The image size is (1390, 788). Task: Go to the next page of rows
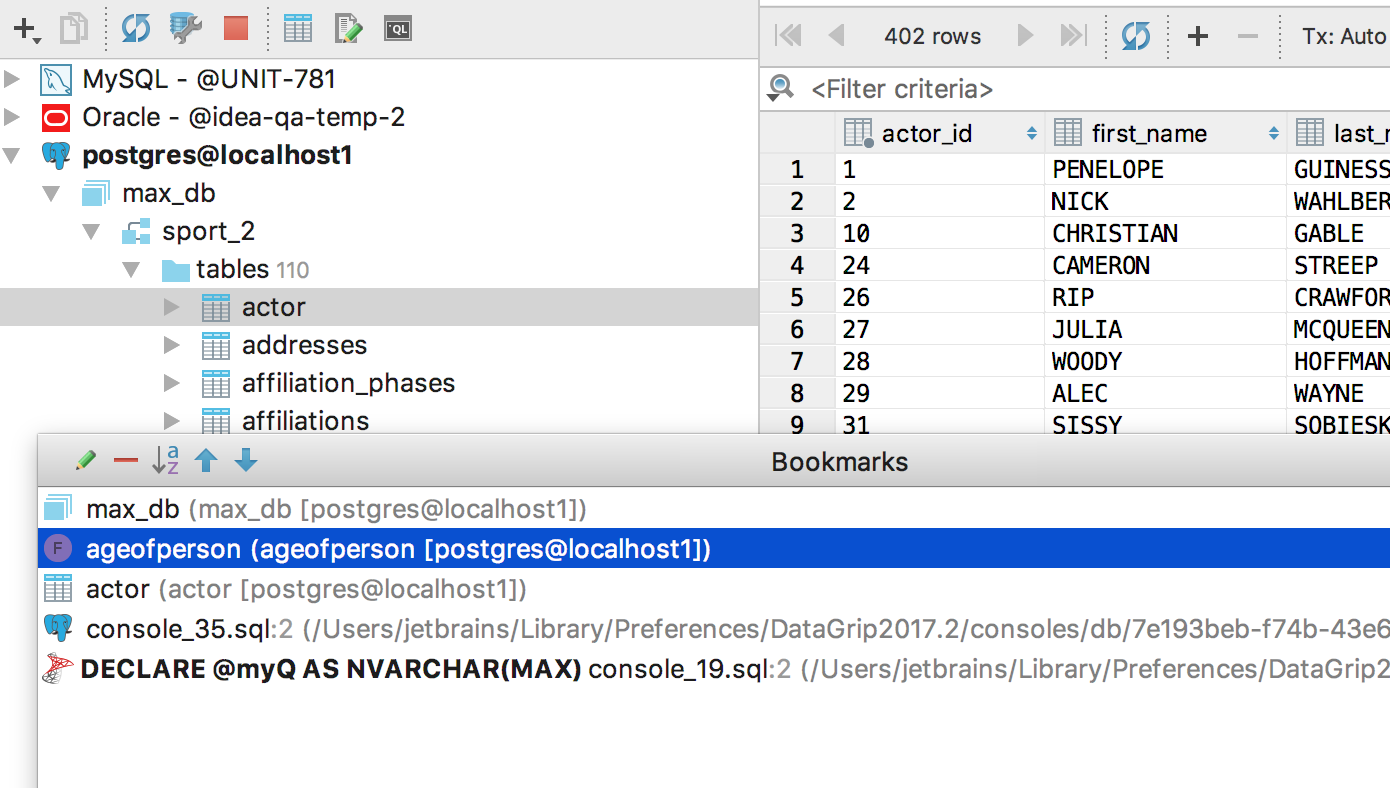(x=1025, y=37)
